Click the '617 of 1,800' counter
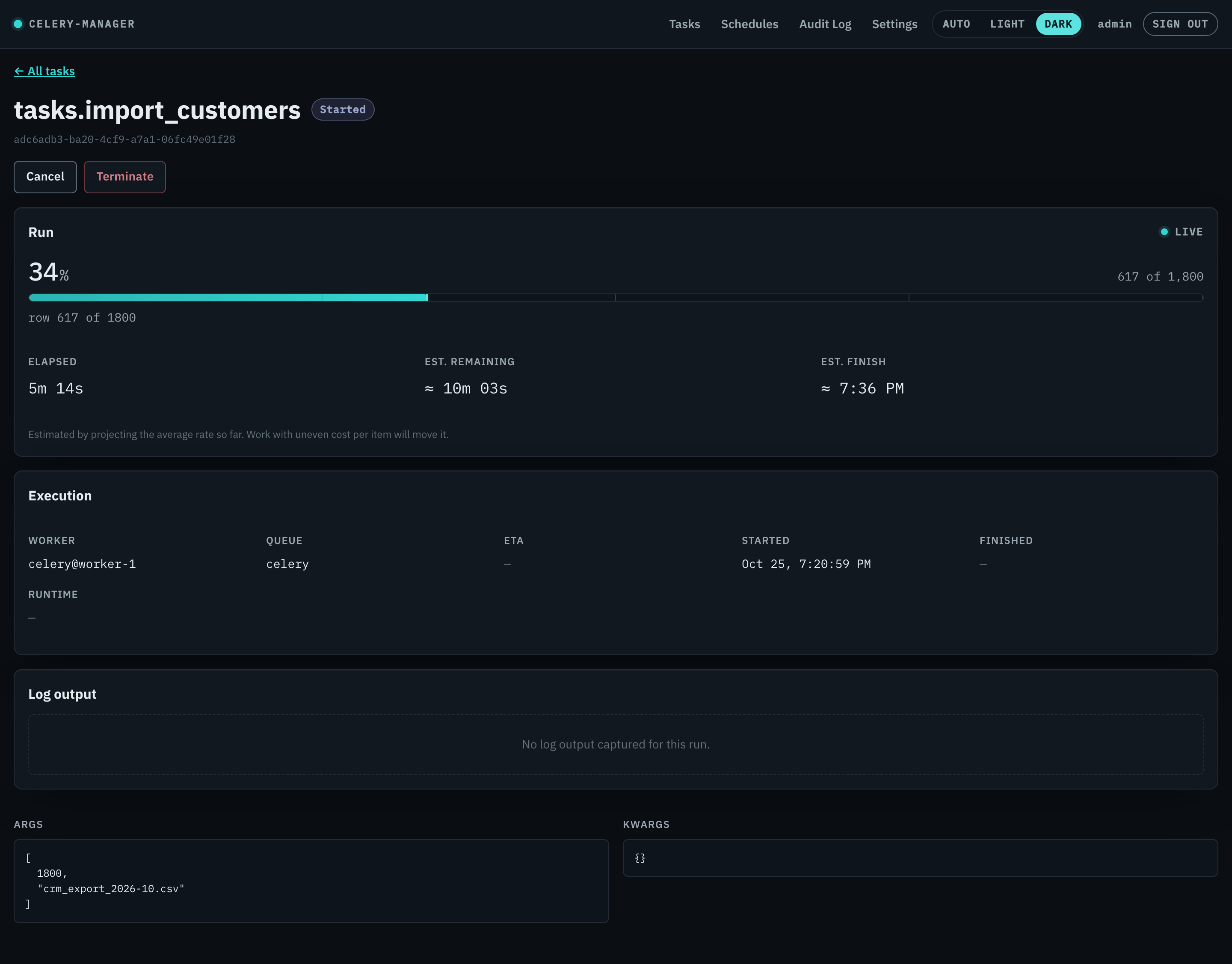The width and height of the screenshot is (1232, 964). 1160,277
